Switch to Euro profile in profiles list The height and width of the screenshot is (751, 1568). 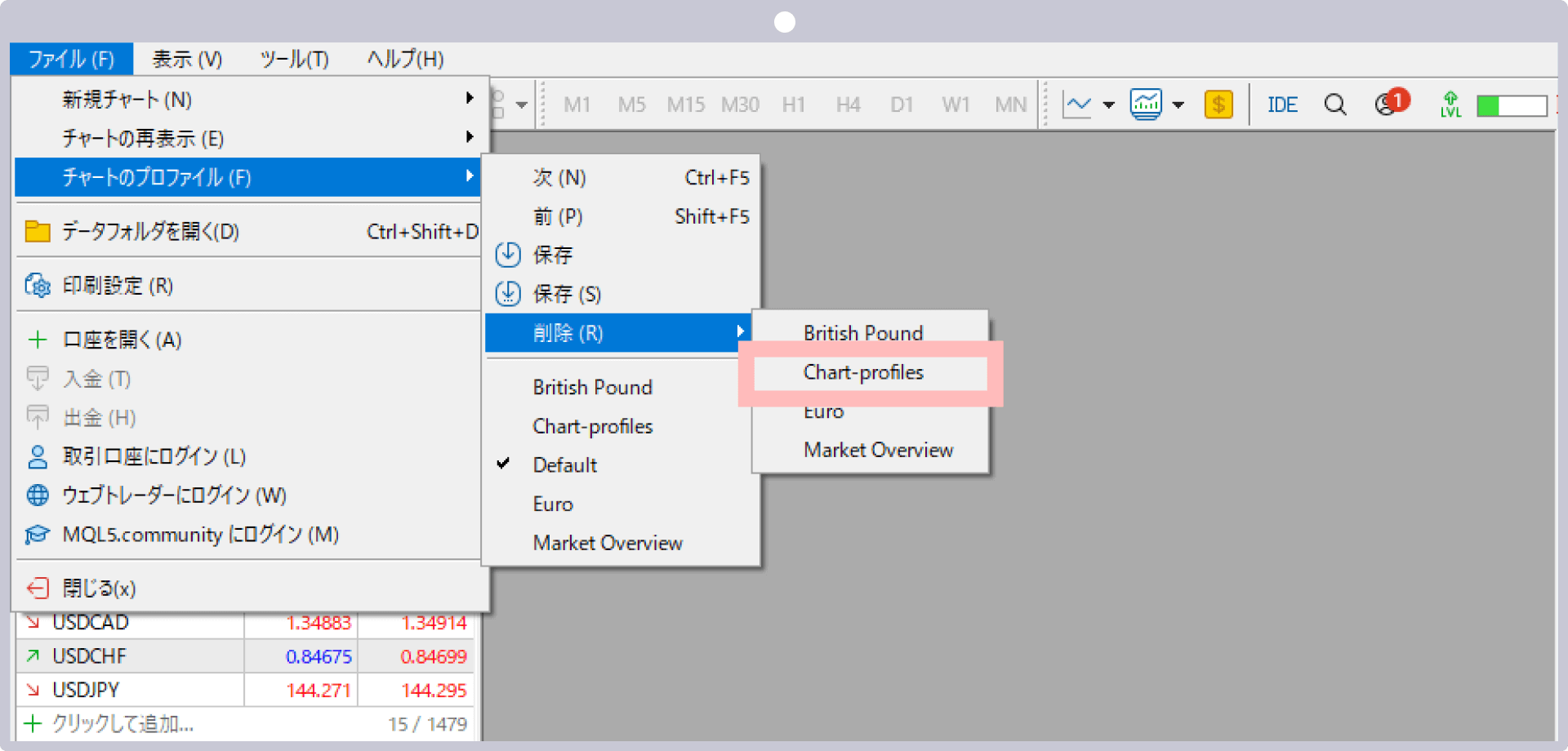(553, 504)
